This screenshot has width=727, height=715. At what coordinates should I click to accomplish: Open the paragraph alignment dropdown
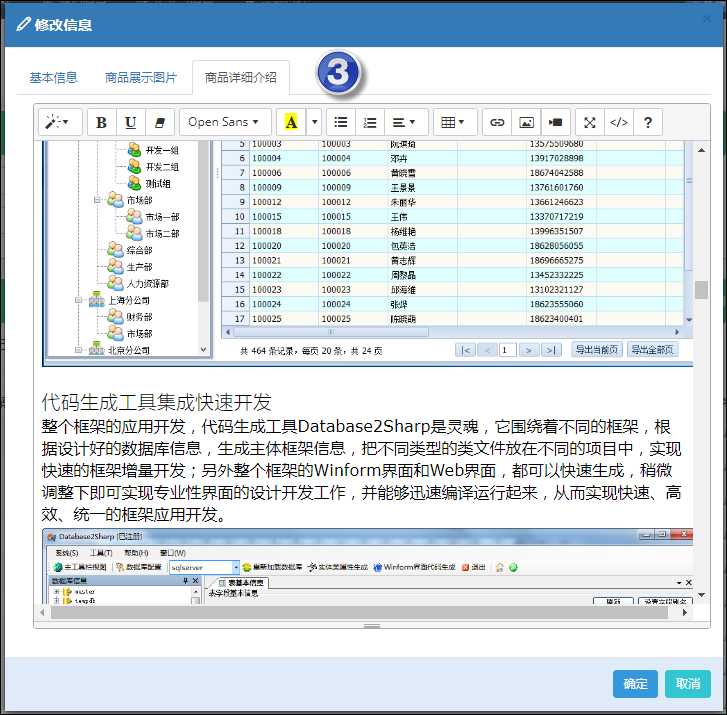point(406,122)
